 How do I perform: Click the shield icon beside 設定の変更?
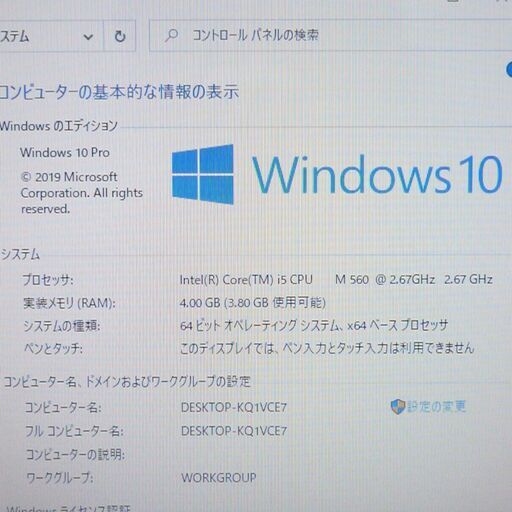click(x=397, y=407)
